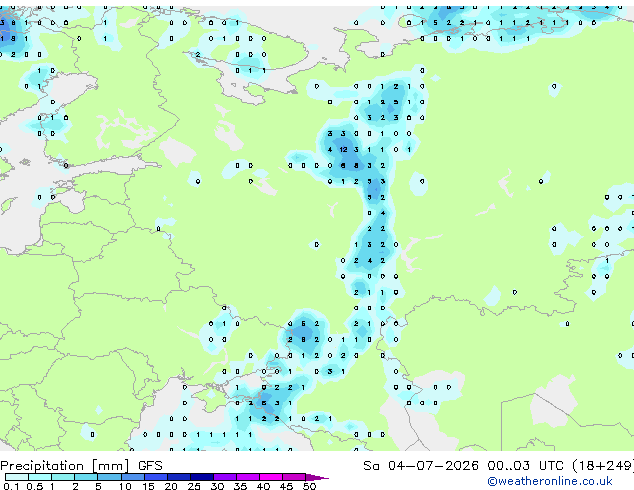Click the 'Precipitation' title text
634x490 pixels.
42,466
